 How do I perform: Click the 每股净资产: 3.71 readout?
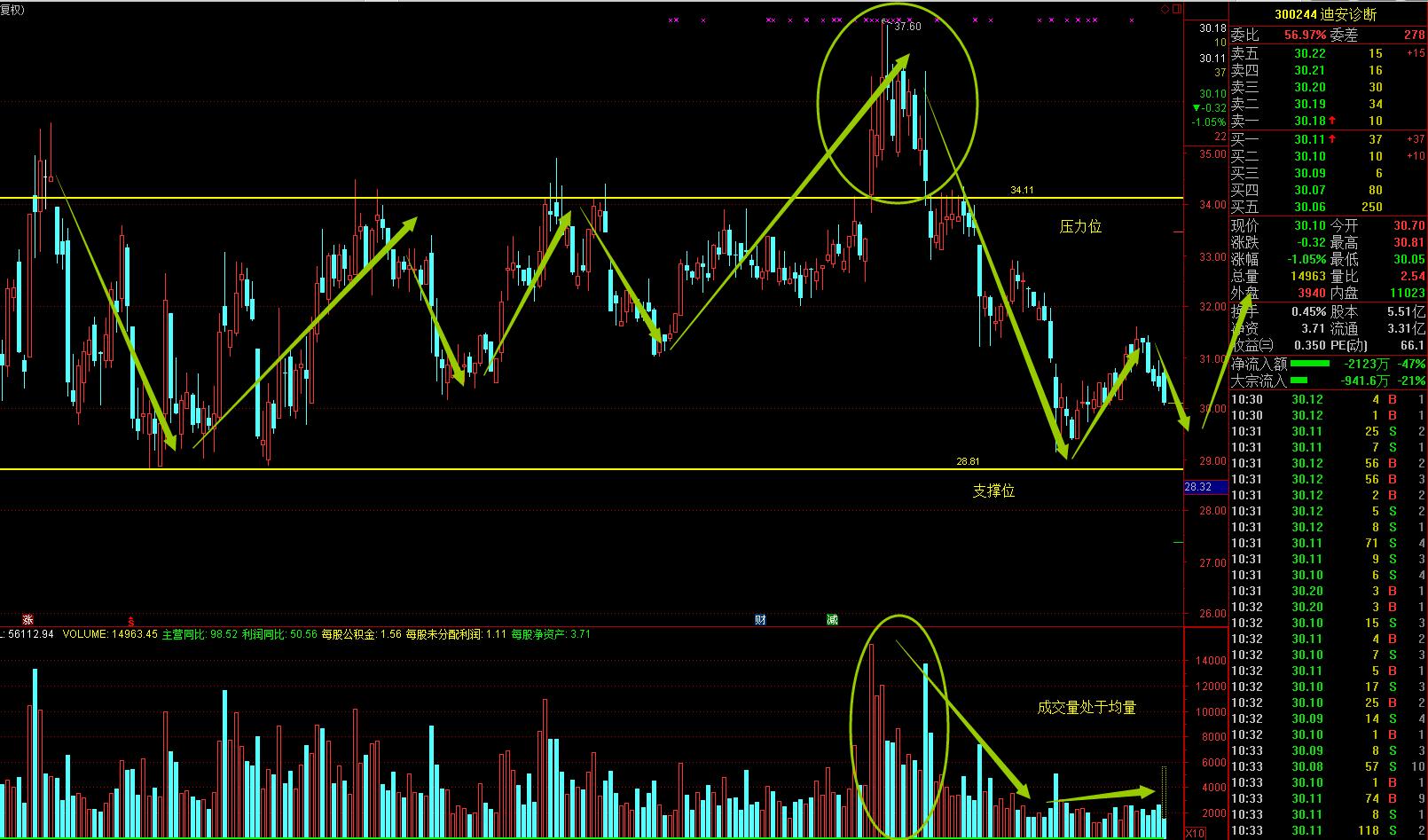pos(551,634)
